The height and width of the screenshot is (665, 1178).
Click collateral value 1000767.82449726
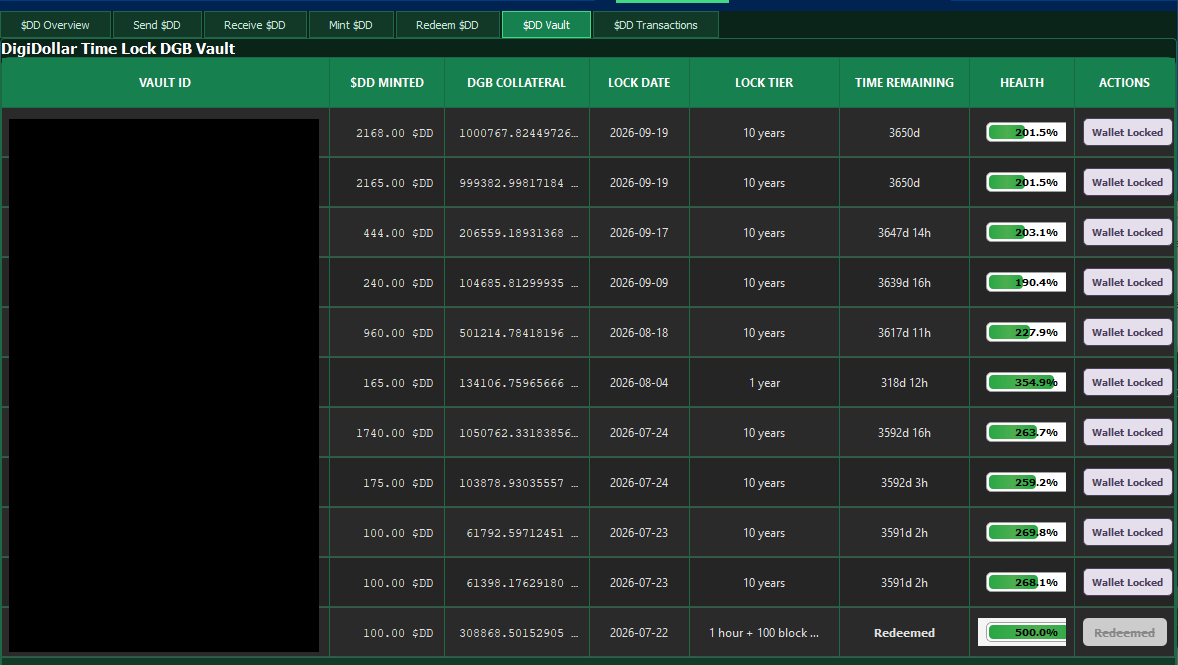tap(517, 133)
